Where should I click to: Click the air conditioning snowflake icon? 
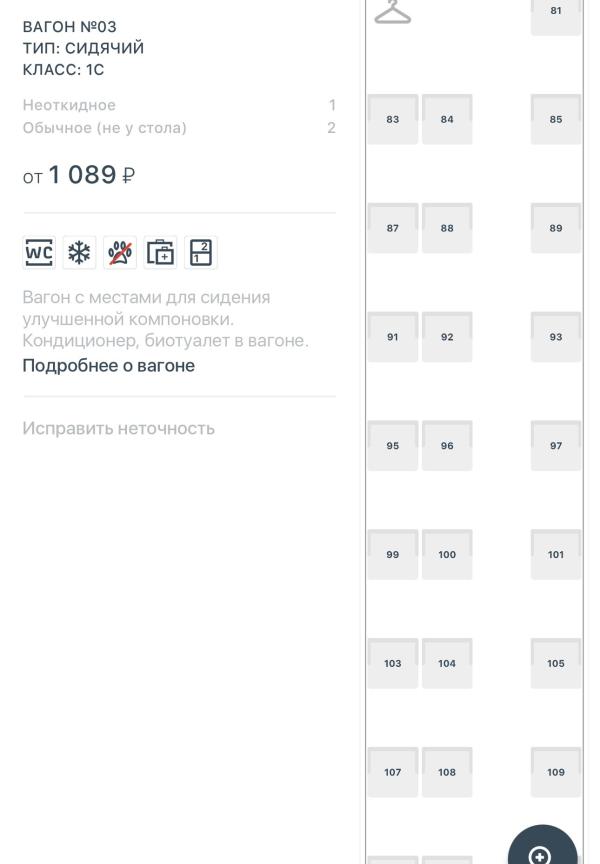(78, 253)
